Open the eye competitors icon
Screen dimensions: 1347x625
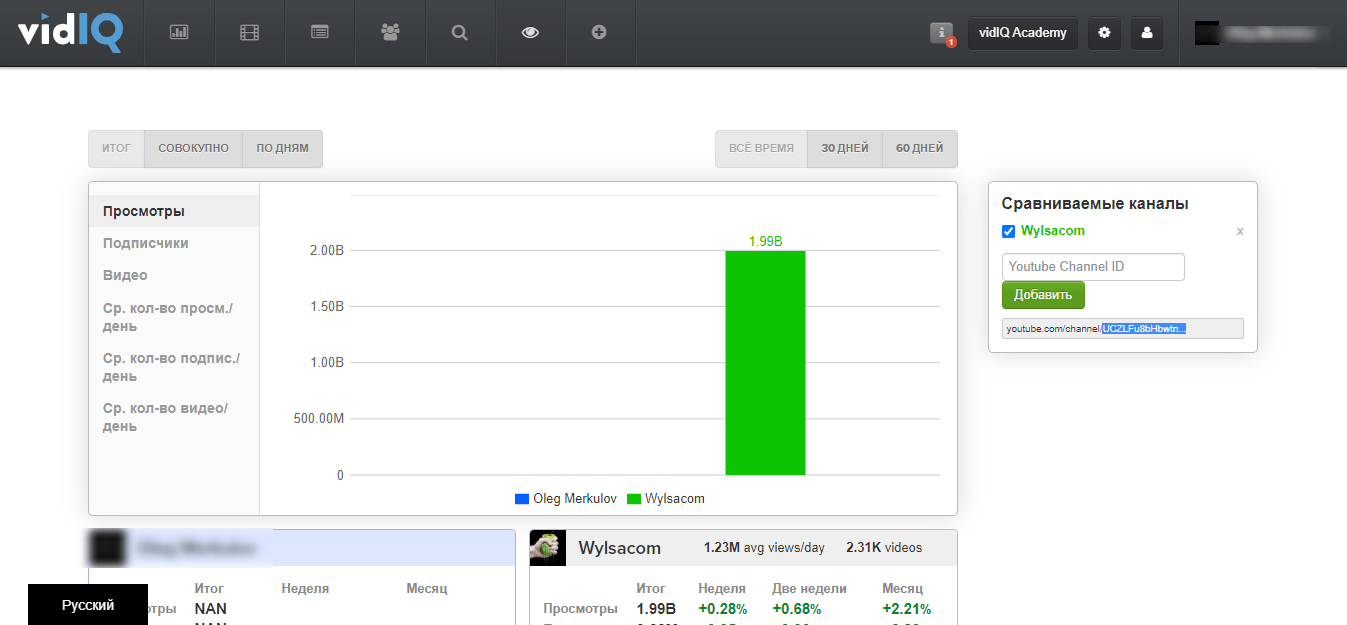pos(530,32)
